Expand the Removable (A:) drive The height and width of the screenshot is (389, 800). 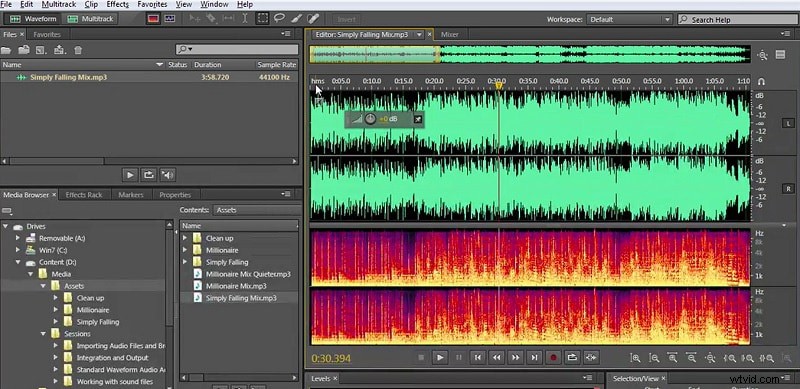pyautogui.click(x=18, y=238)
